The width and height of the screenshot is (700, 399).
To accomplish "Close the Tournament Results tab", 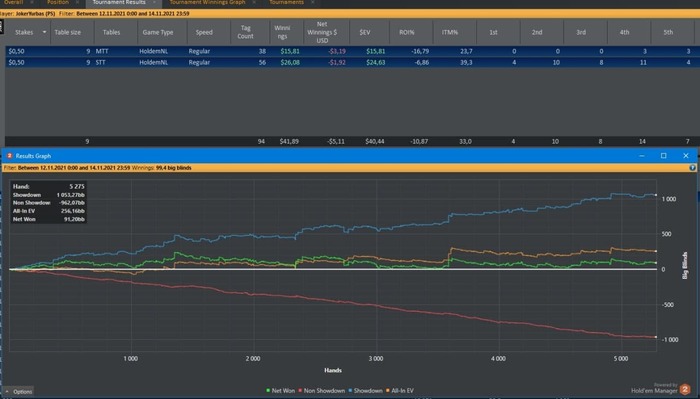I will 154,2.
